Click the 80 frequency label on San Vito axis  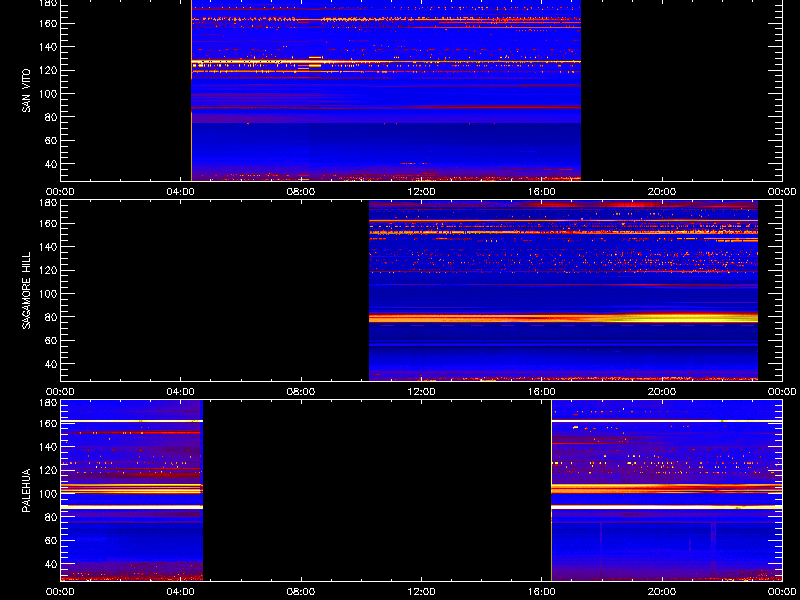click(x=51, y=117)
